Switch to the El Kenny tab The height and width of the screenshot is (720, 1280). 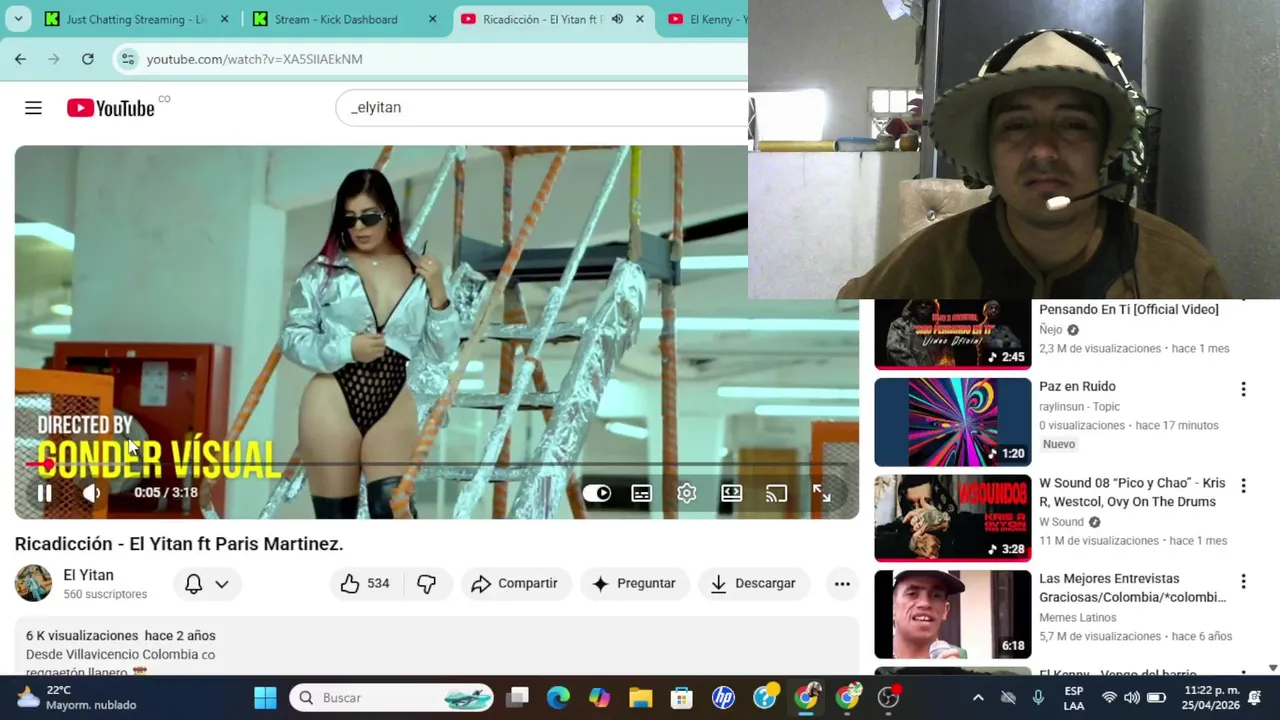coord(705,19)
